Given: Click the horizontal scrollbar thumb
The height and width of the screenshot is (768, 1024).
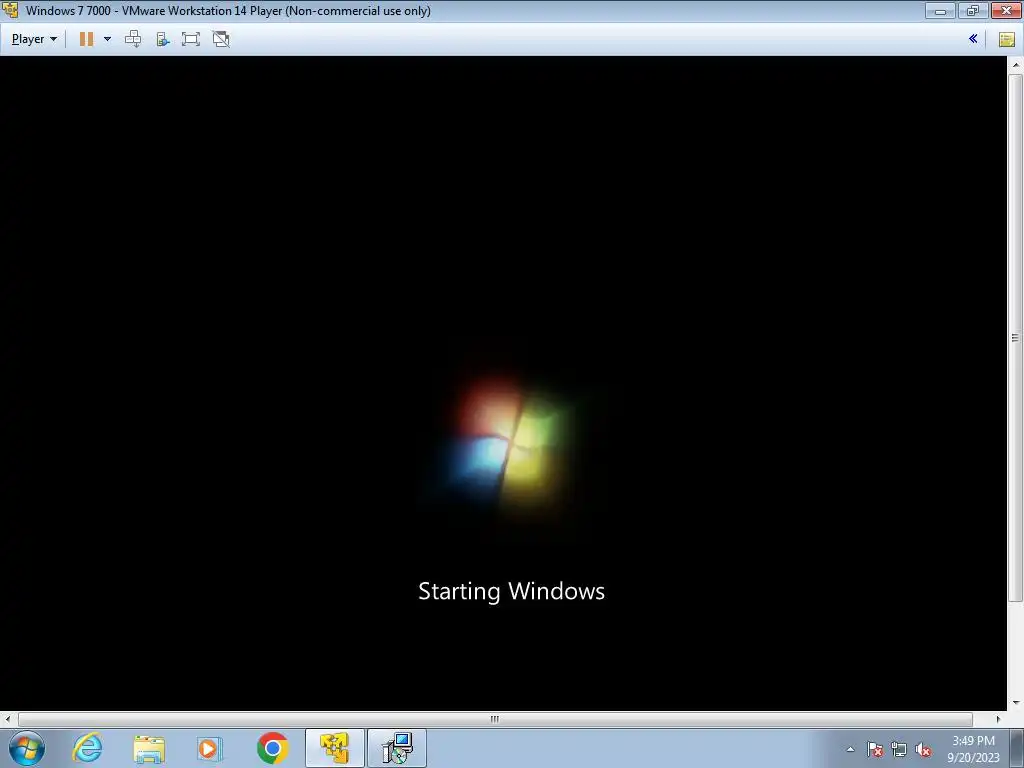Looking at the screenshot, I should pyautogui.click(x=495, y=719).
